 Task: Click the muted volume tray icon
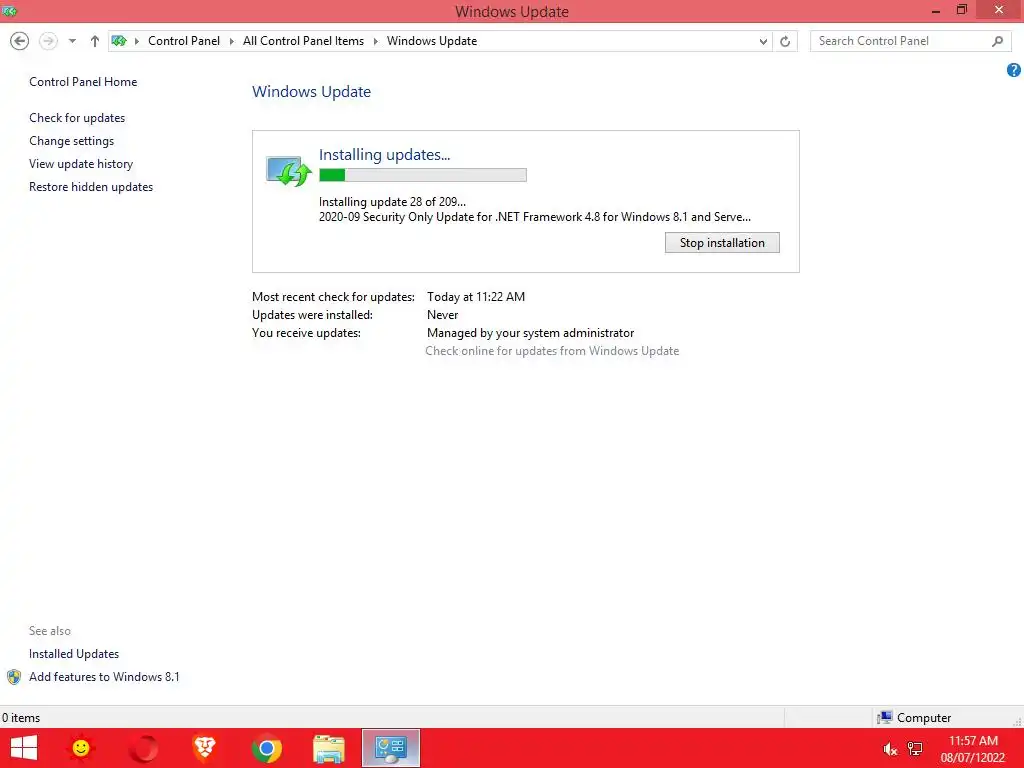coord(890,749)
